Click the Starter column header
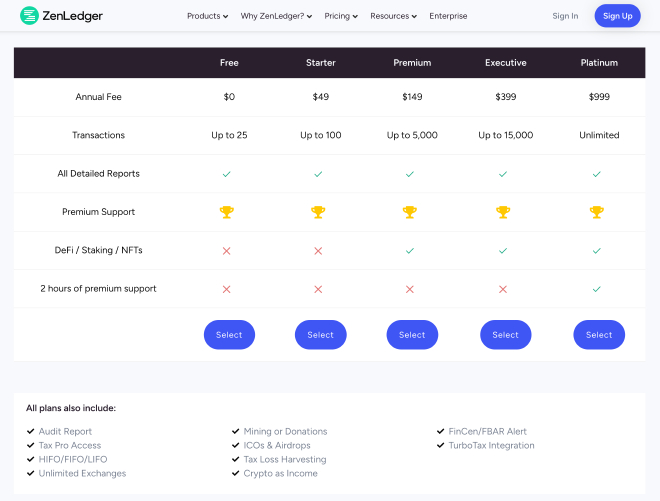Viewport: 660px width, 501px height. pyautogui.click(x=321, y=63)
